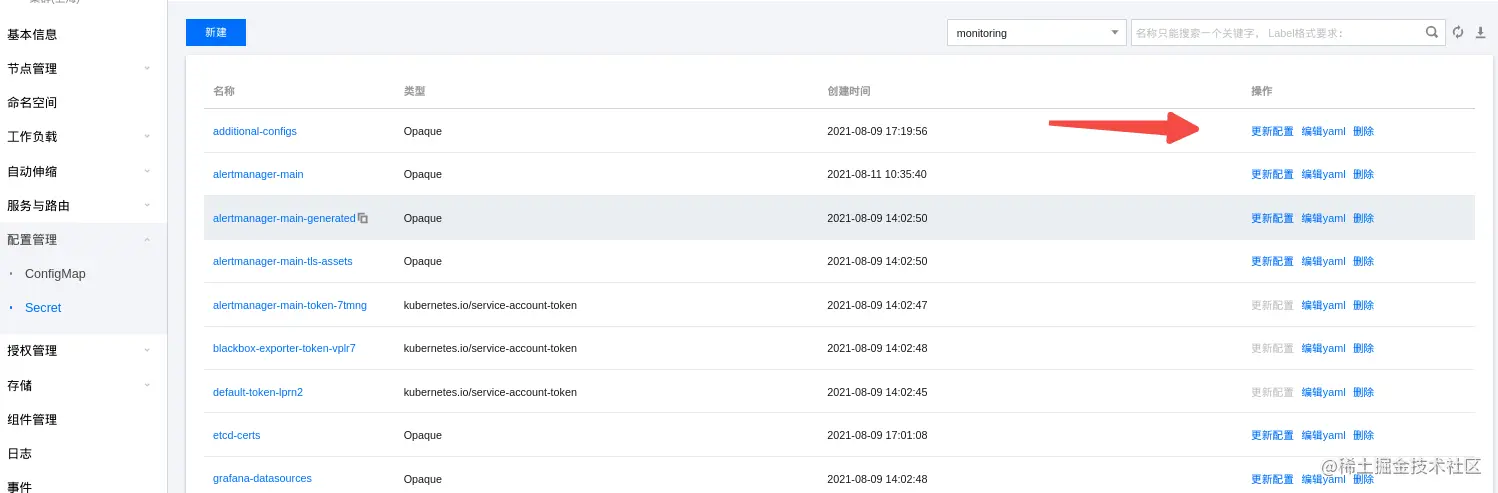Image resolution: width=1498 pixels, height=493 pixels.
Task: Copy the alertmanager-main-generated name
Action: click(x=363, y=218)
